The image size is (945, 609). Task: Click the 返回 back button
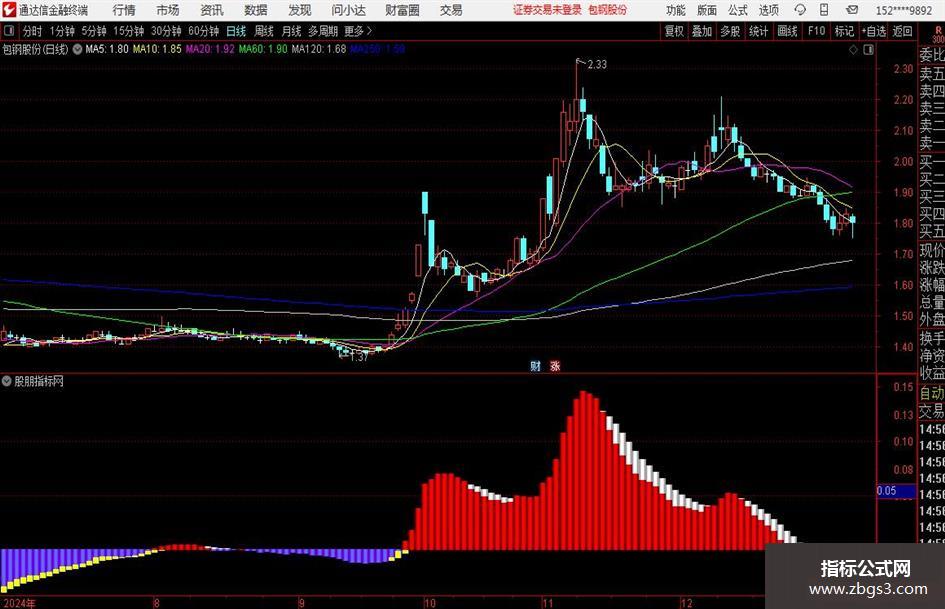tap(902, 31)
